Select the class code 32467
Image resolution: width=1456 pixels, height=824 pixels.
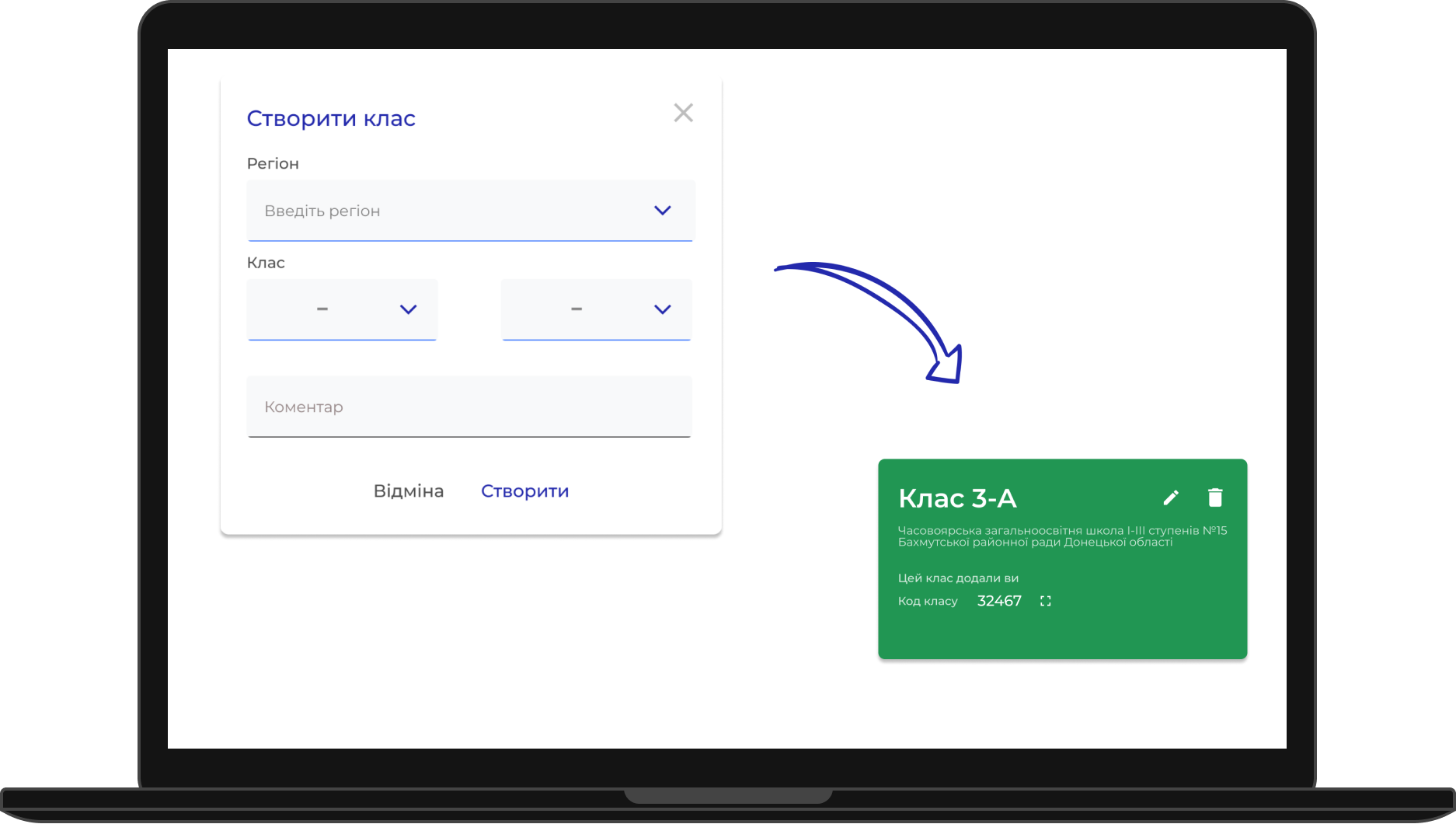pyautogui.click(x=999, y=601)
